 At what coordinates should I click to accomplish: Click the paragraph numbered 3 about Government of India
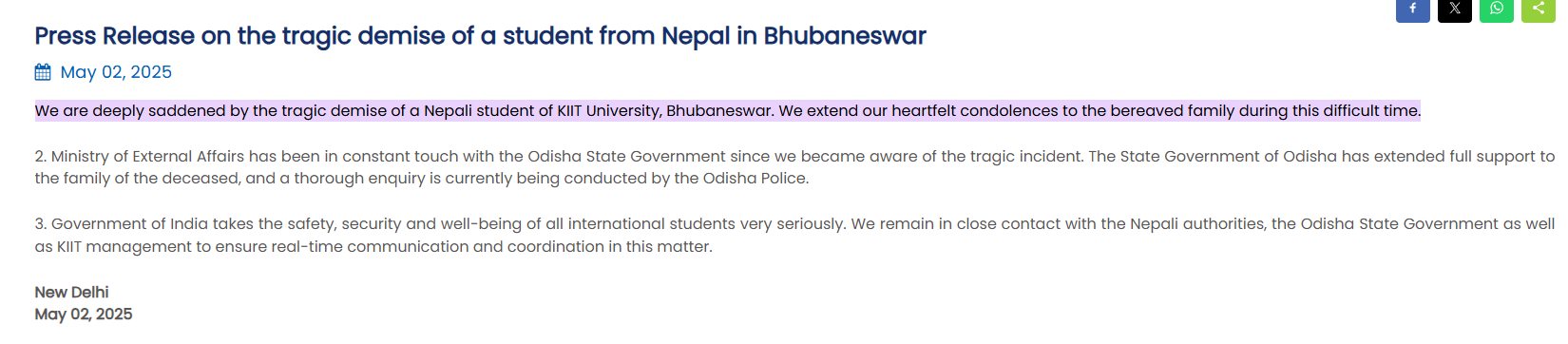pos(794,236)
